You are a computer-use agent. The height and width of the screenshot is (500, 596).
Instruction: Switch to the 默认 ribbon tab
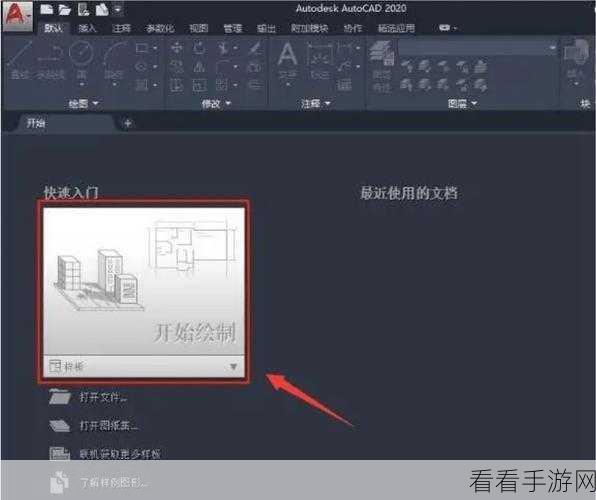(54, 28)
